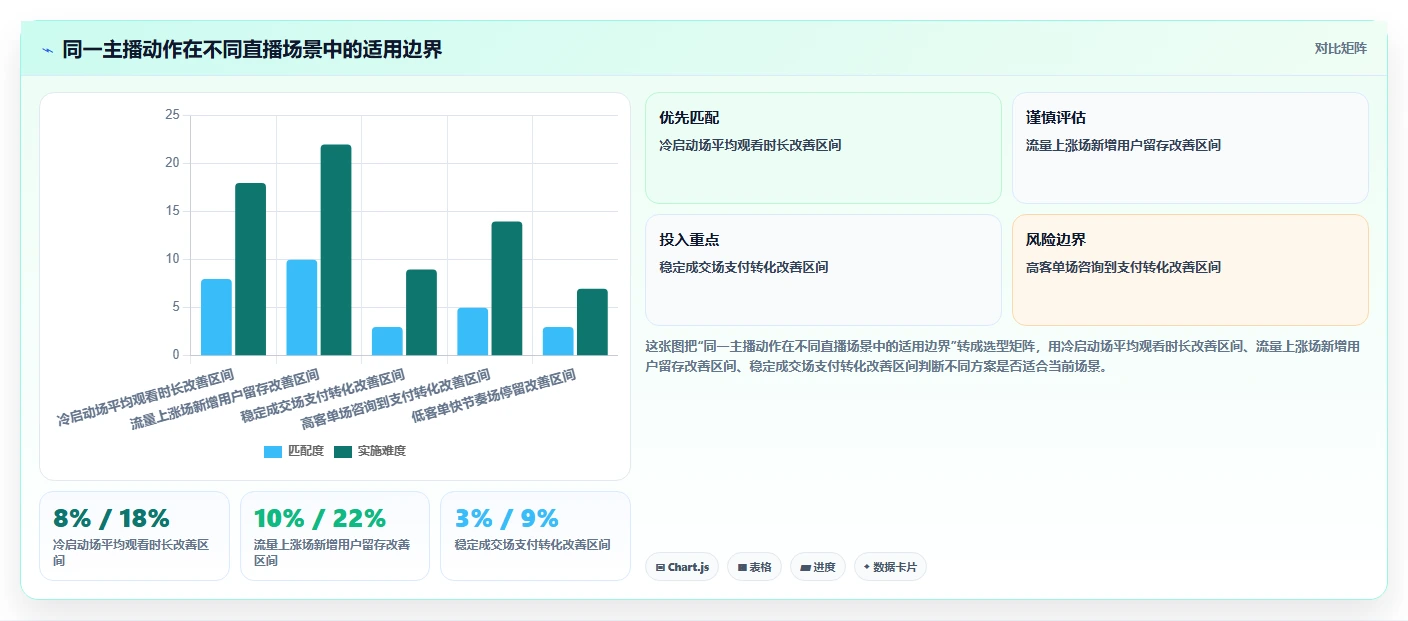Screen dimensions: 1408x621
Task: Click 冷启动场平均观看时长改善区间 text in 优先匹配 card
Action: point(750,145)
